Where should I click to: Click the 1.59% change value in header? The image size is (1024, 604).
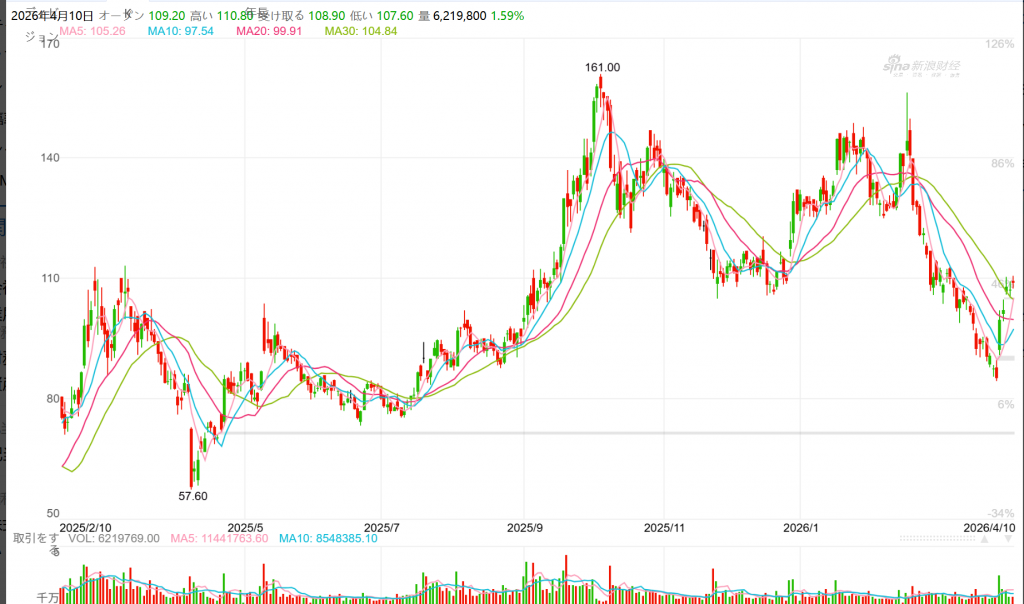tap(507, 16)
